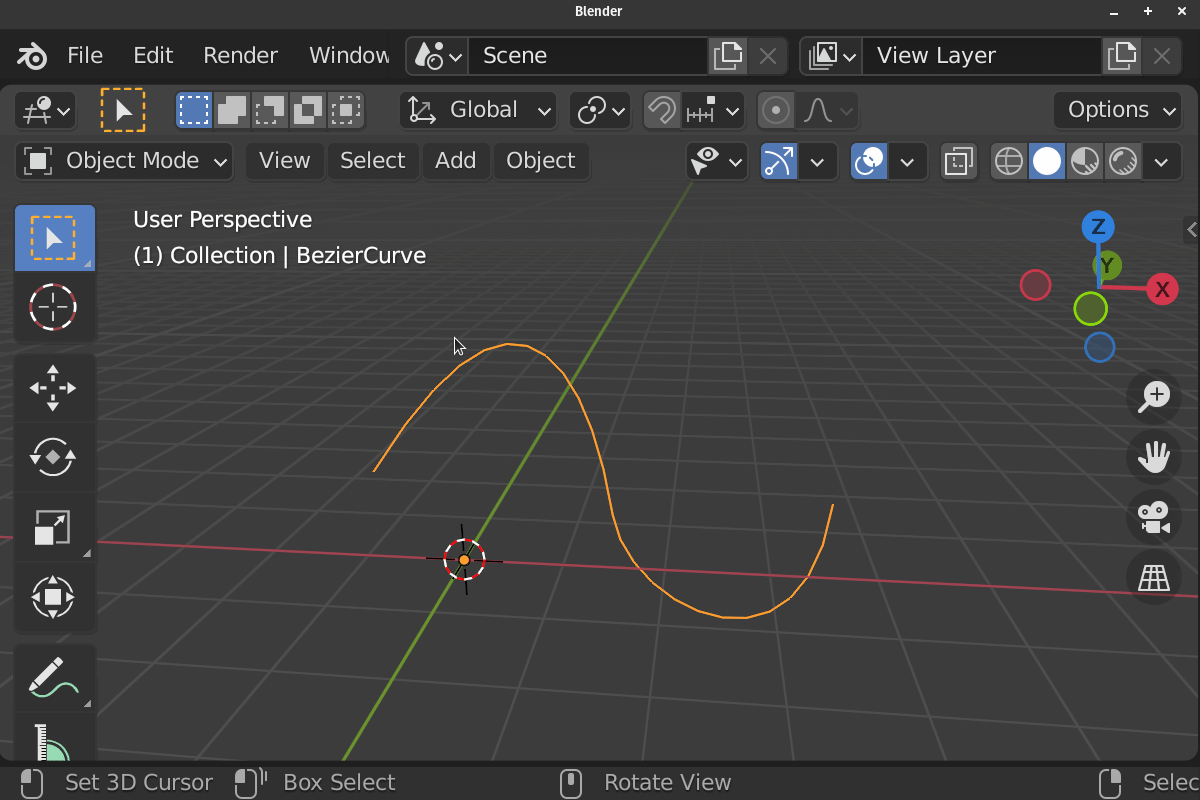Remove the Scene with X button
The image size is (1200, 800).
[767, 56]
